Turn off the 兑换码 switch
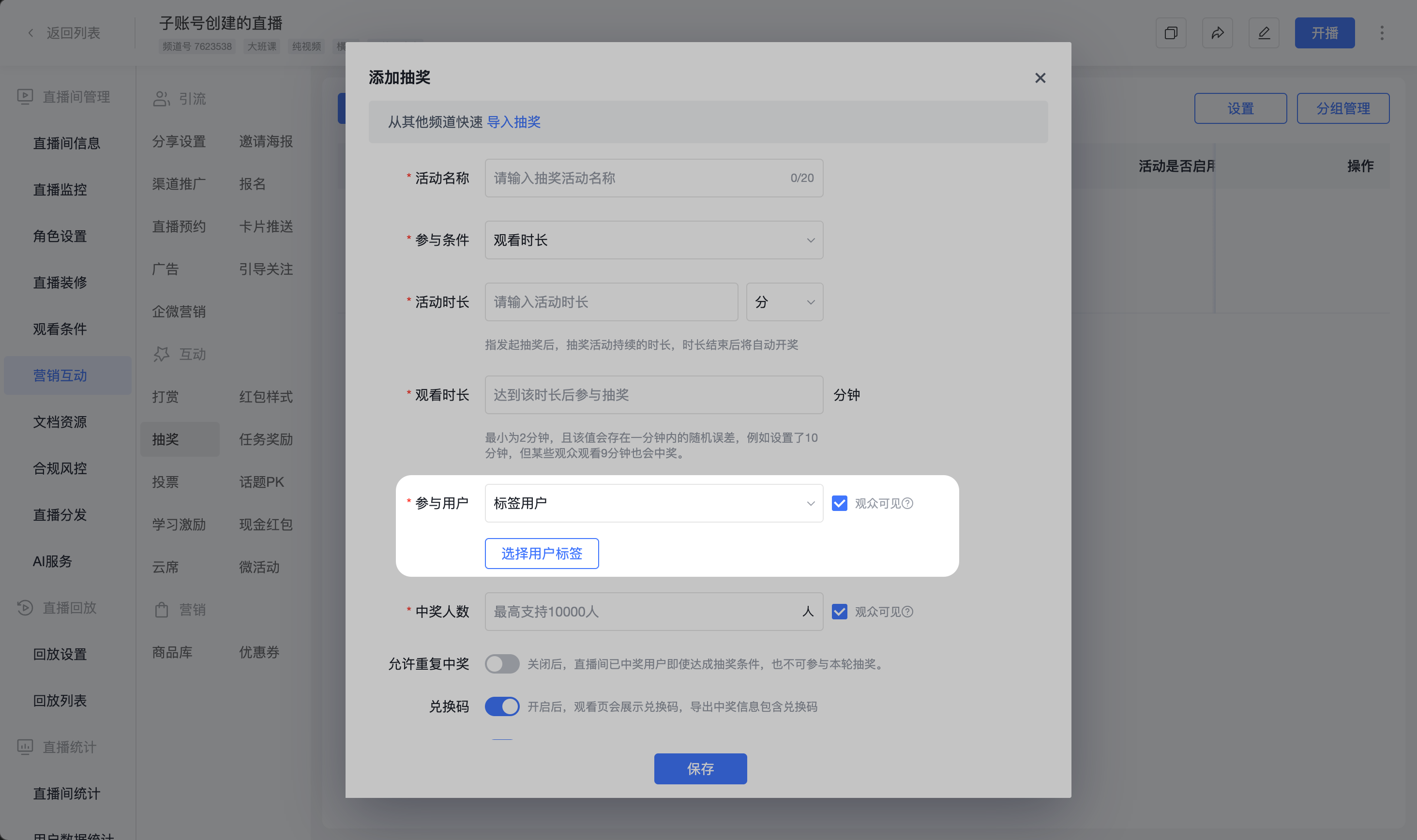Screen dimensions: 1417x840 501,706
